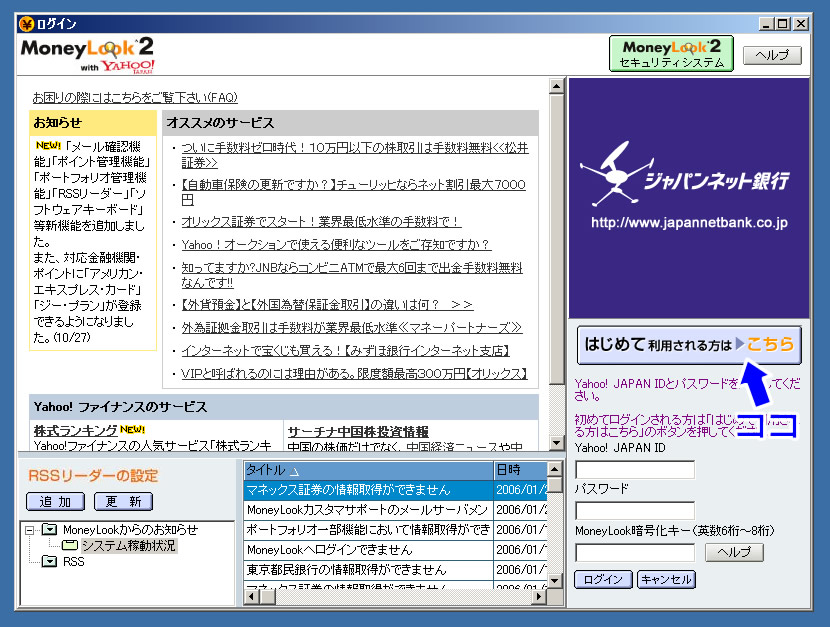Collapse the MoneyLookからのお知らせ tree node
This screenshot has width=830, height=627.
pyautogui.click(x=30, y=530)
